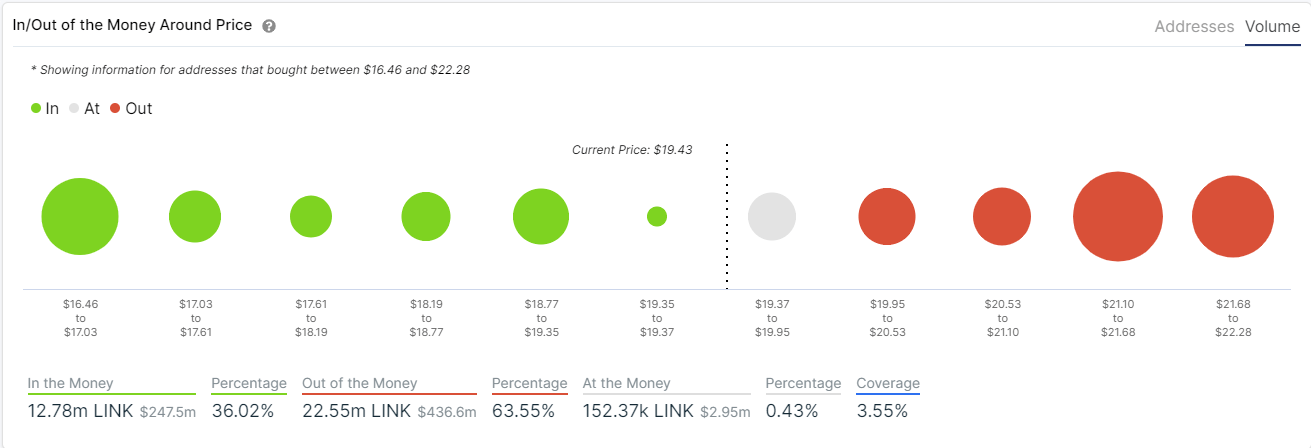
Task: Switch to the Addresses tab
Action: [x=1194, y=27]
